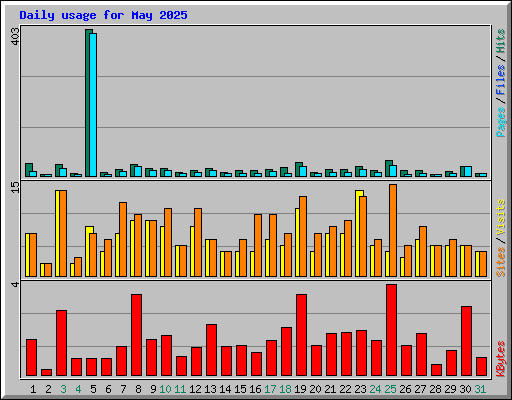Click the red KBytes bar for day 19
Screen dimensions: 512x400
[301, 335]
